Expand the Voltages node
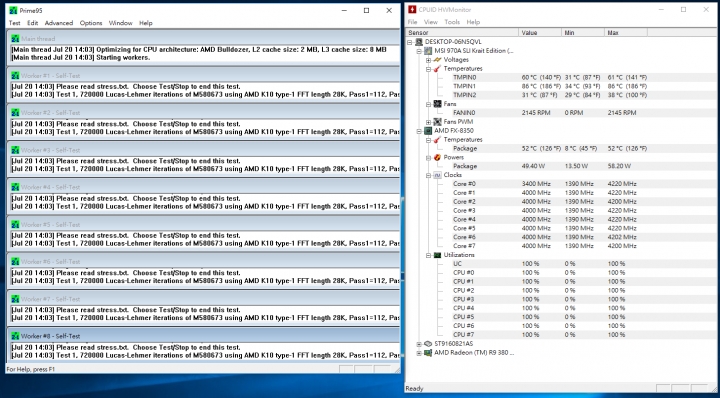This screenshot has width=720, height=398. [x=428, y=60]
